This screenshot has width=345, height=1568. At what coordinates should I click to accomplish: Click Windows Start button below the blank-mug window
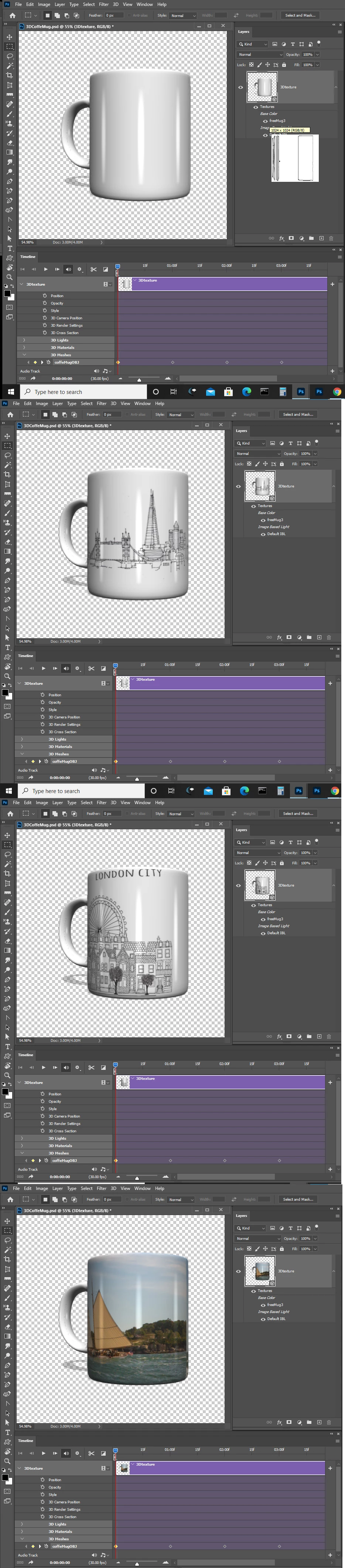tap(11, 392)
